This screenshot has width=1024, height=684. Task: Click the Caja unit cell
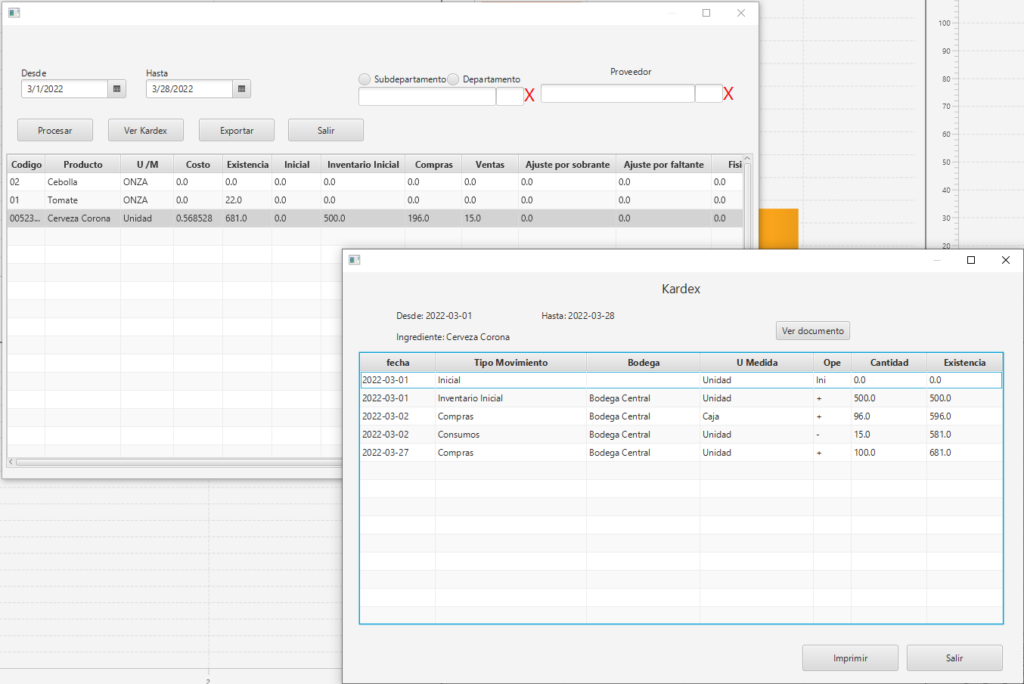click(x=757, y=417)
